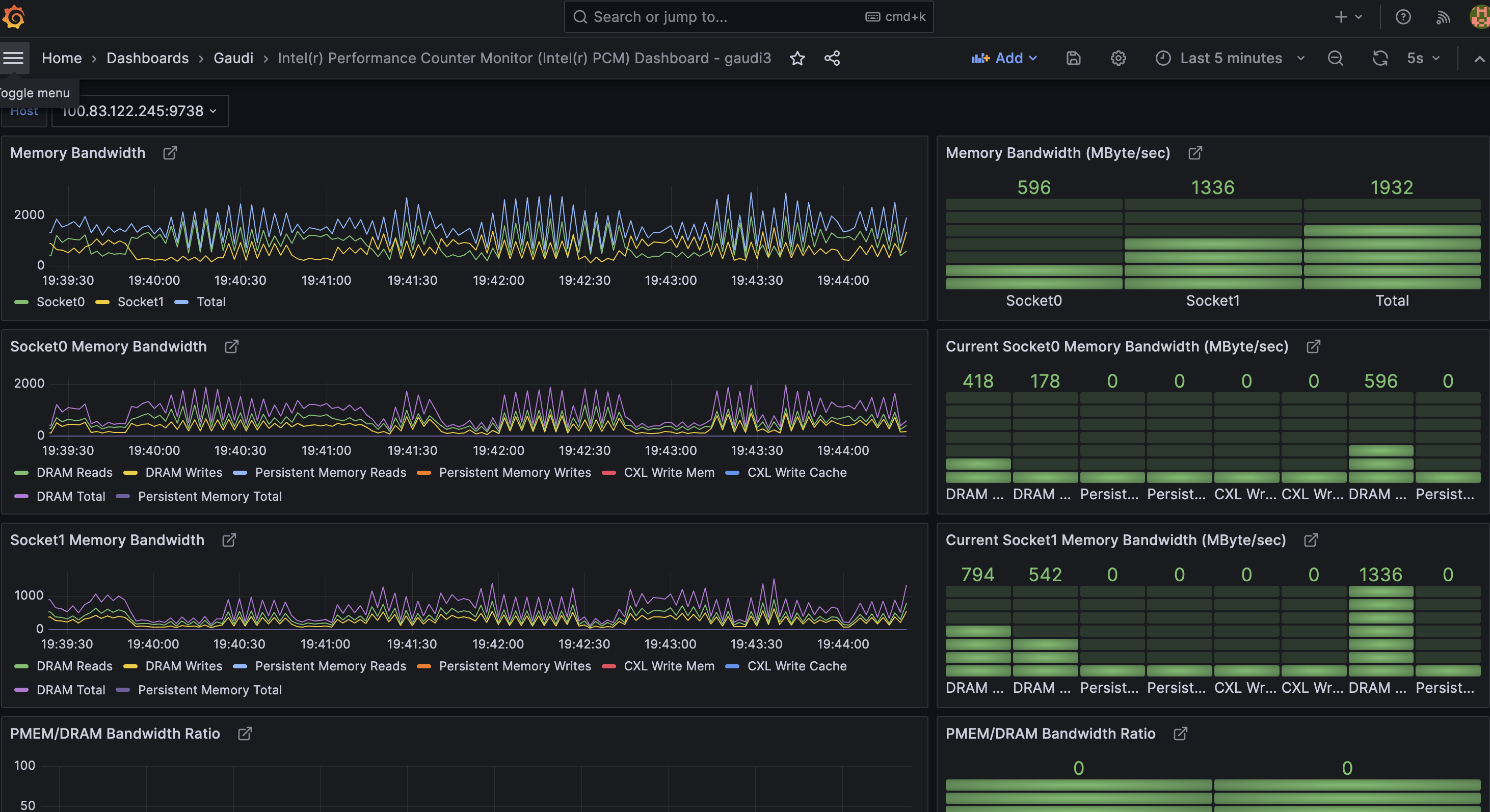The height and width of the screenshot is (812, 1490).
Task: Click the Socket0 596 bar gauge
Action: pyautogui.click(x=1033, y=243)
